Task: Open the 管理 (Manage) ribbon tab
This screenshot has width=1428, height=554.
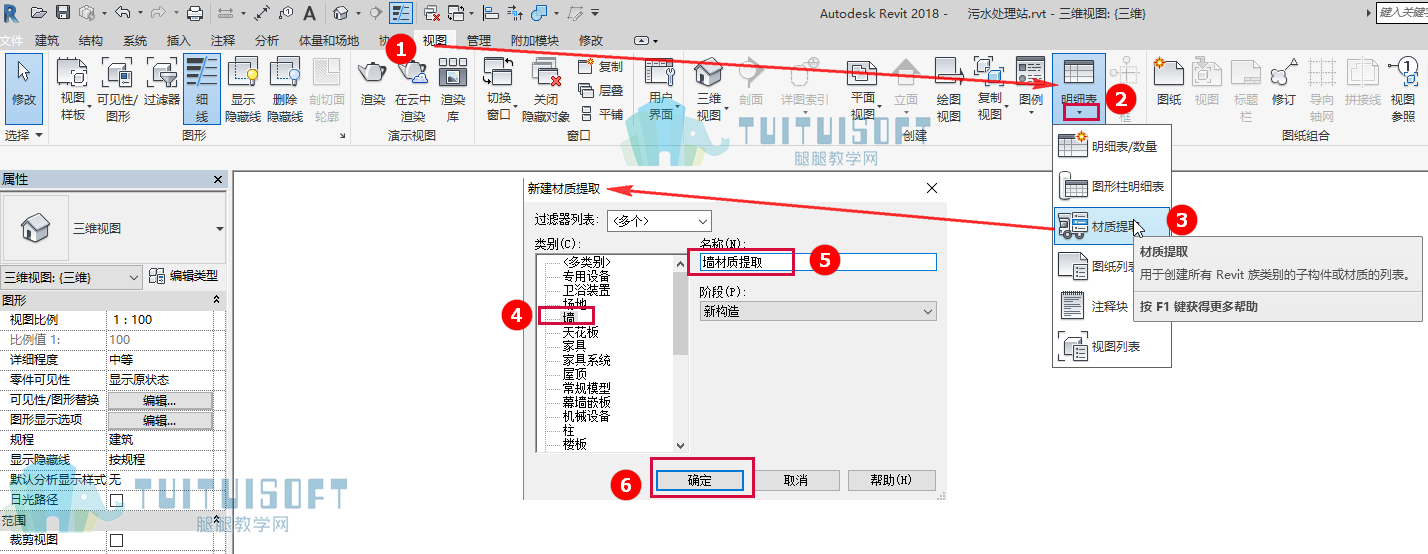Action: 479,40
